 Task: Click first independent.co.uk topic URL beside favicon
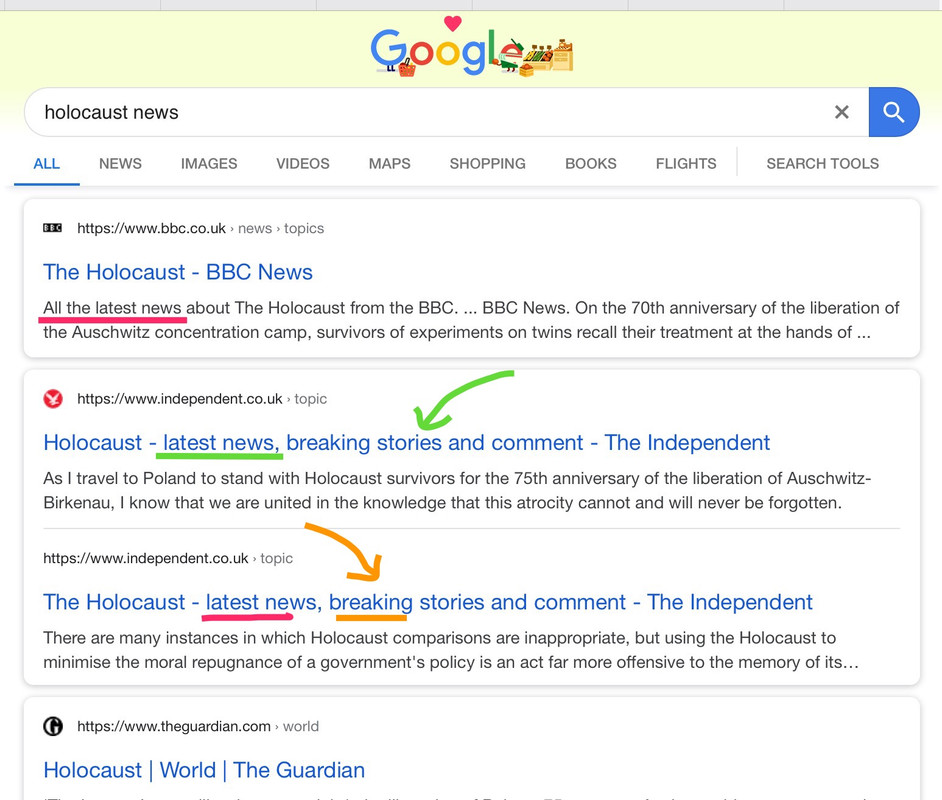(202, 399)
